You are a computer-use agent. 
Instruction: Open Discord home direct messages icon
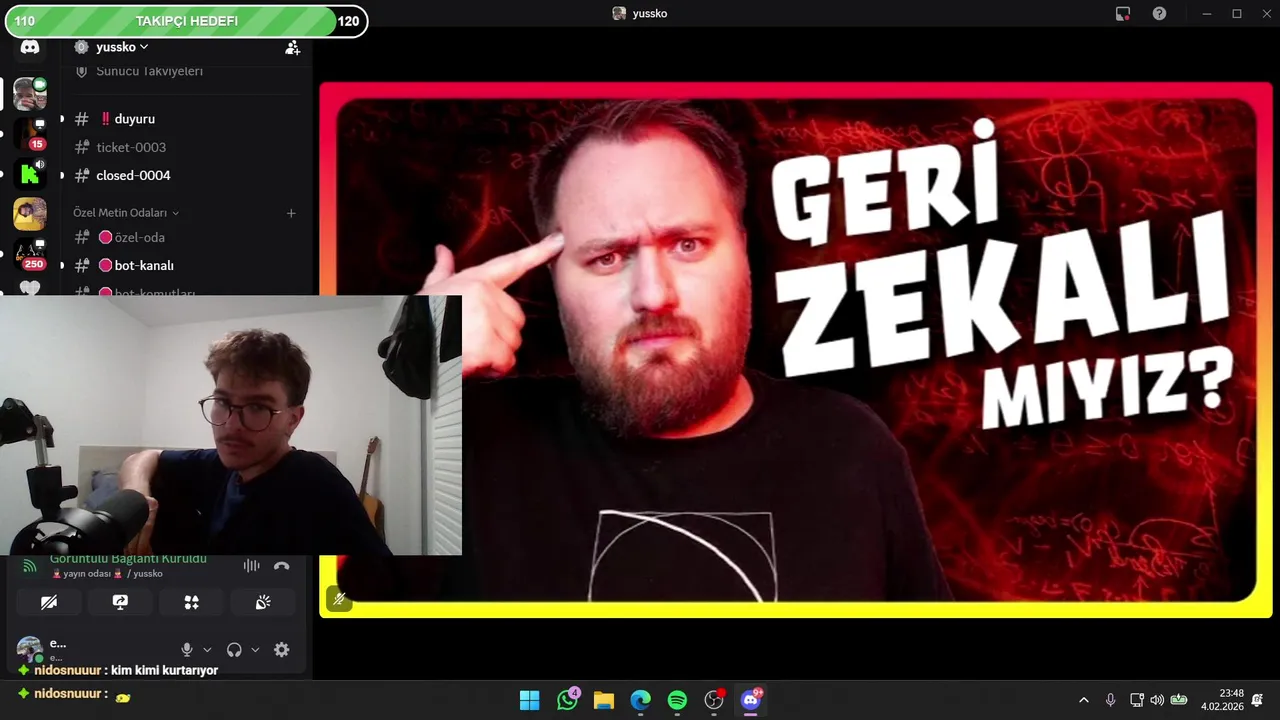coord(30,47)
